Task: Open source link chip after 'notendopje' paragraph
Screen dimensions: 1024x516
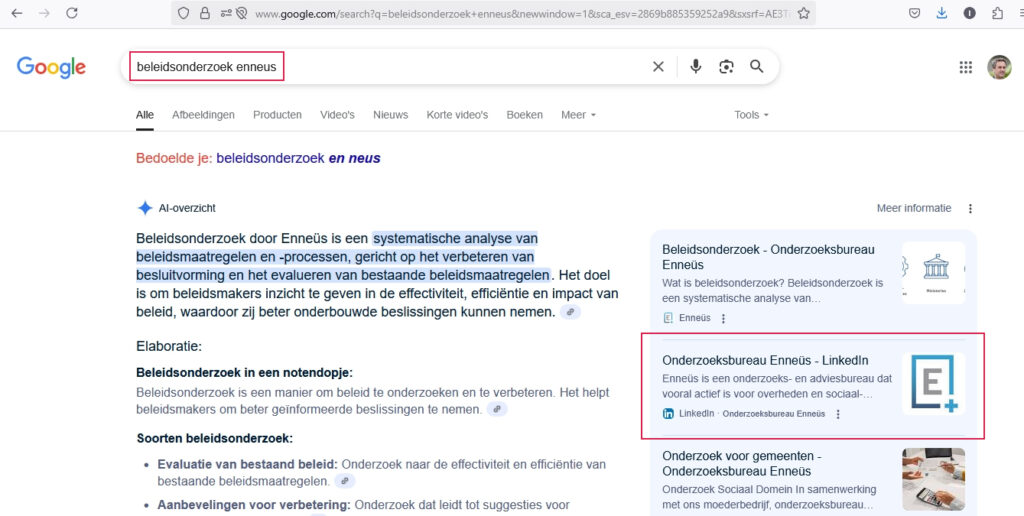Action: [497, 410]
